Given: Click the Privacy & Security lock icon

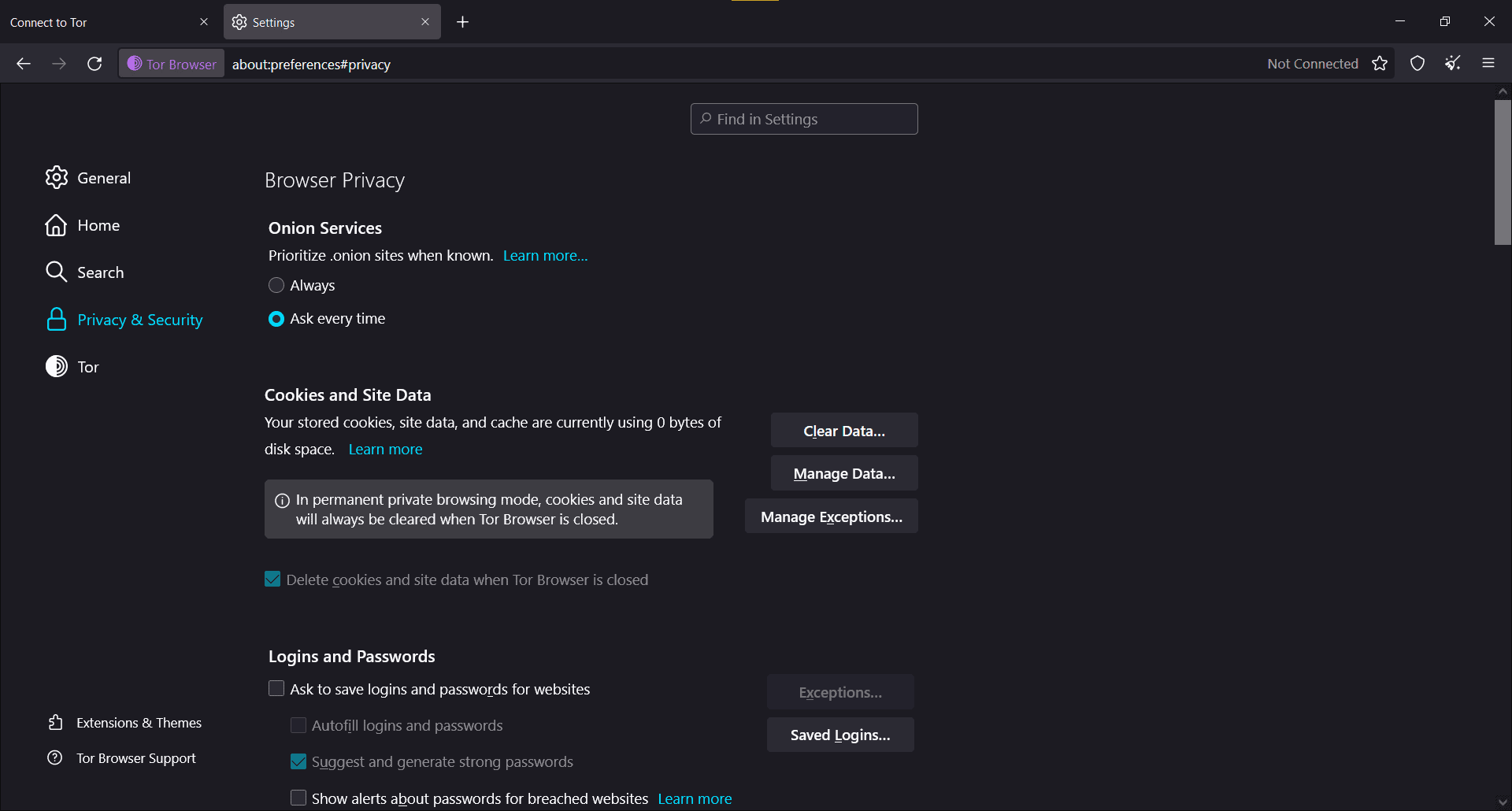Looking at the screenshot, I should (x=57, y=320).
